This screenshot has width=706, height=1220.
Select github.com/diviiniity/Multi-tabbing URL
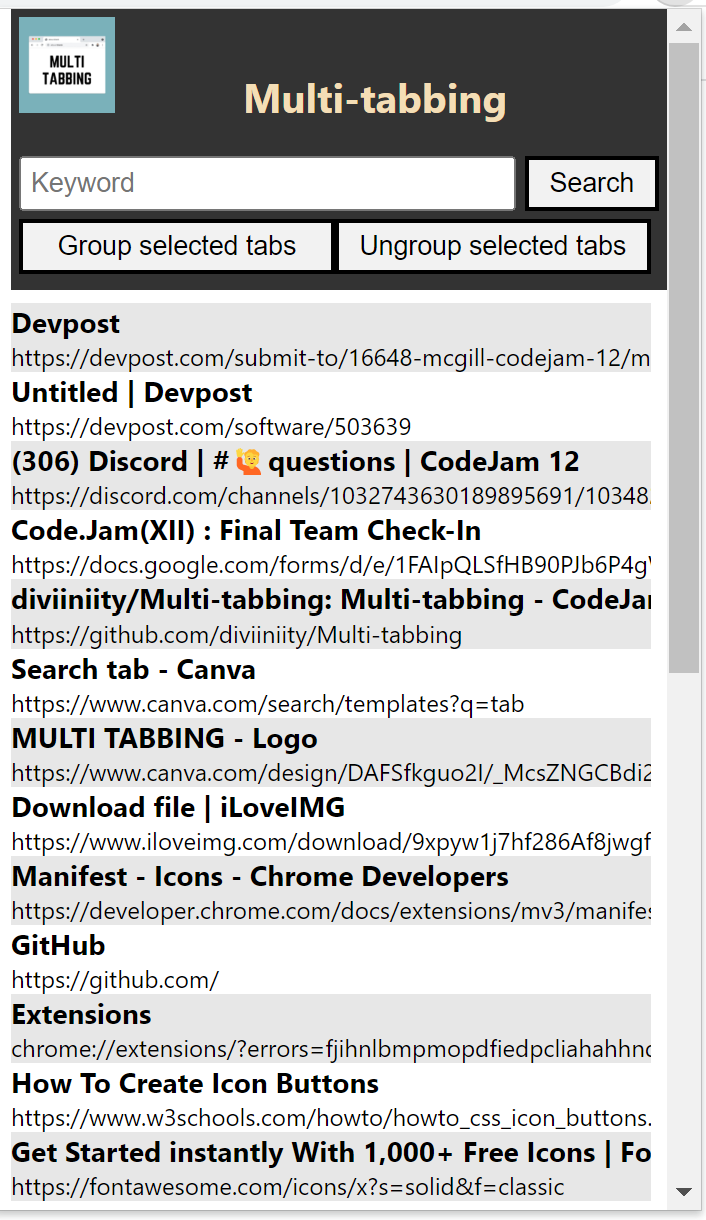click(237, 634)
